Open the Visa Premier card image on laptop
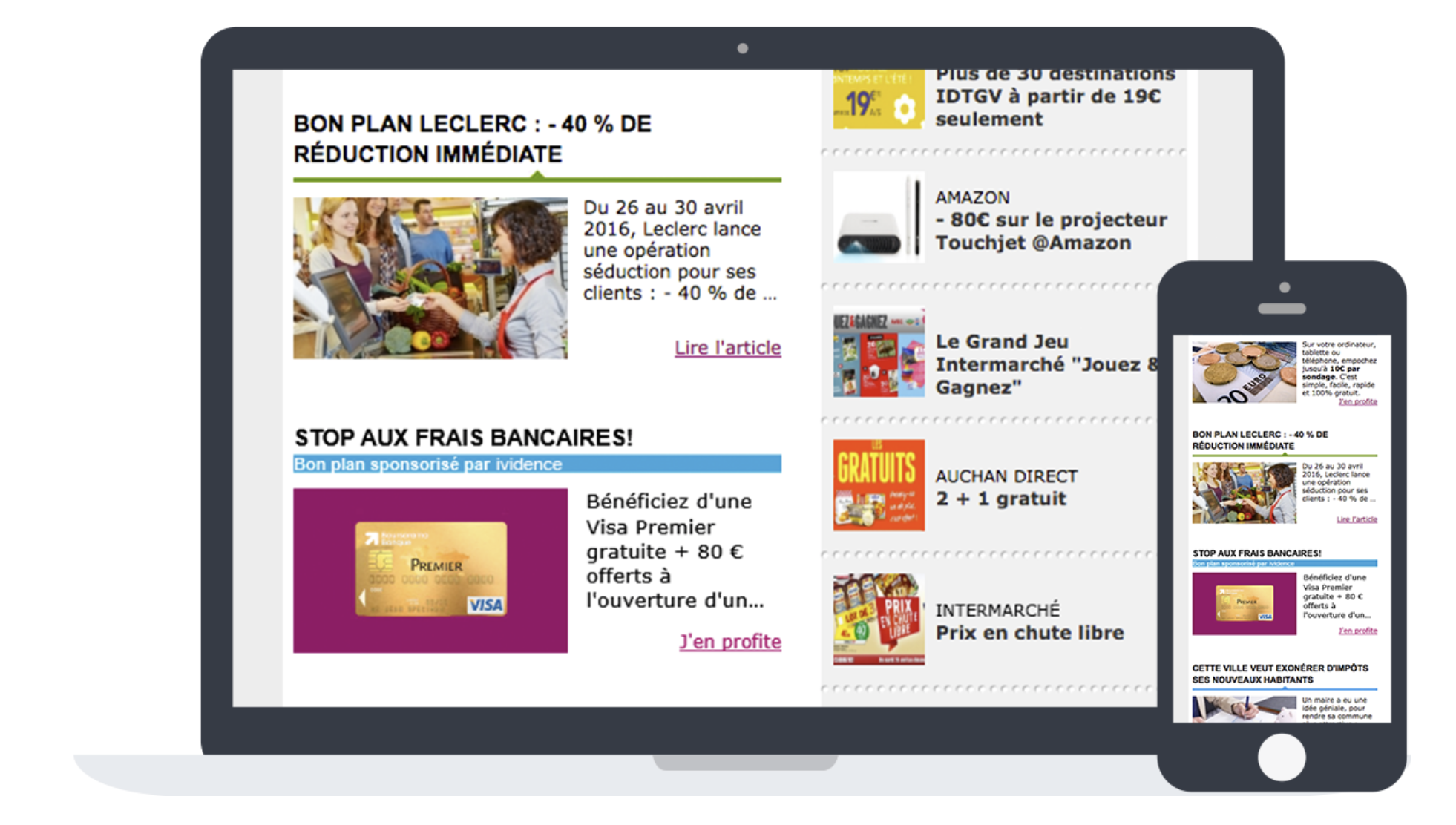This screenshot has height=825, width=1456. coord(430,571)
